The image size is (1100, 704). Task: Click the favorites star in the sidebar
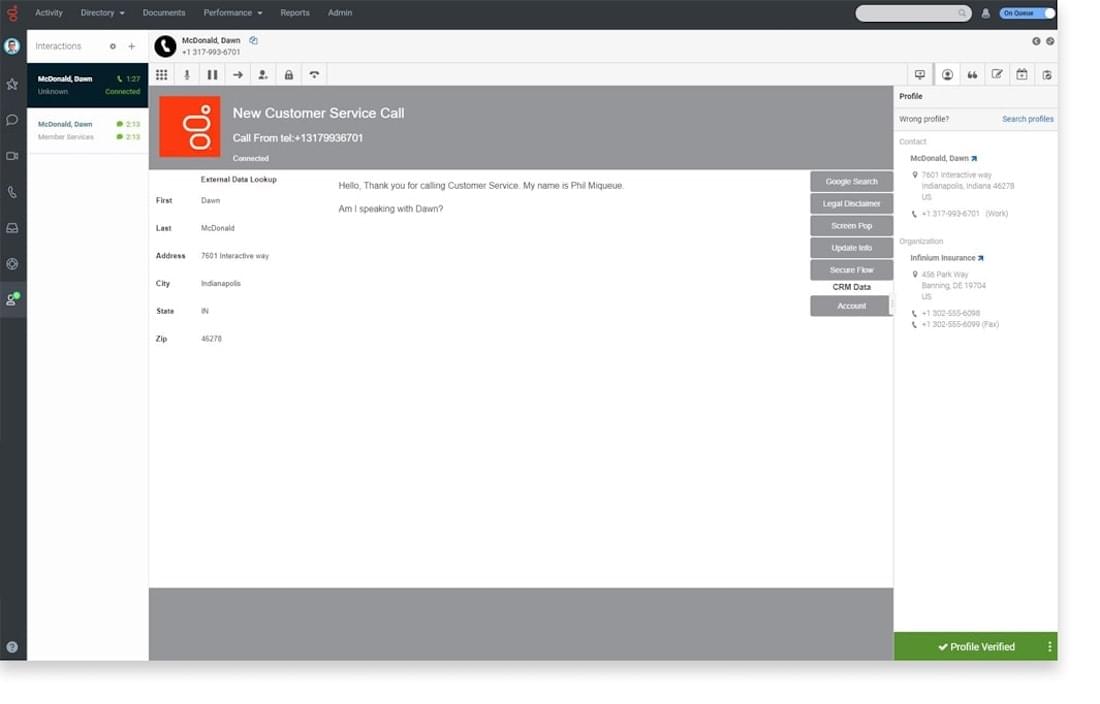pyautogui.click(x=12, y=83)
